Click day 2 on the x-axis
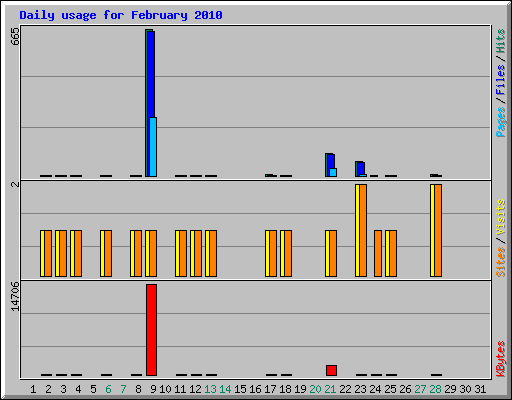 coord(48,389)
